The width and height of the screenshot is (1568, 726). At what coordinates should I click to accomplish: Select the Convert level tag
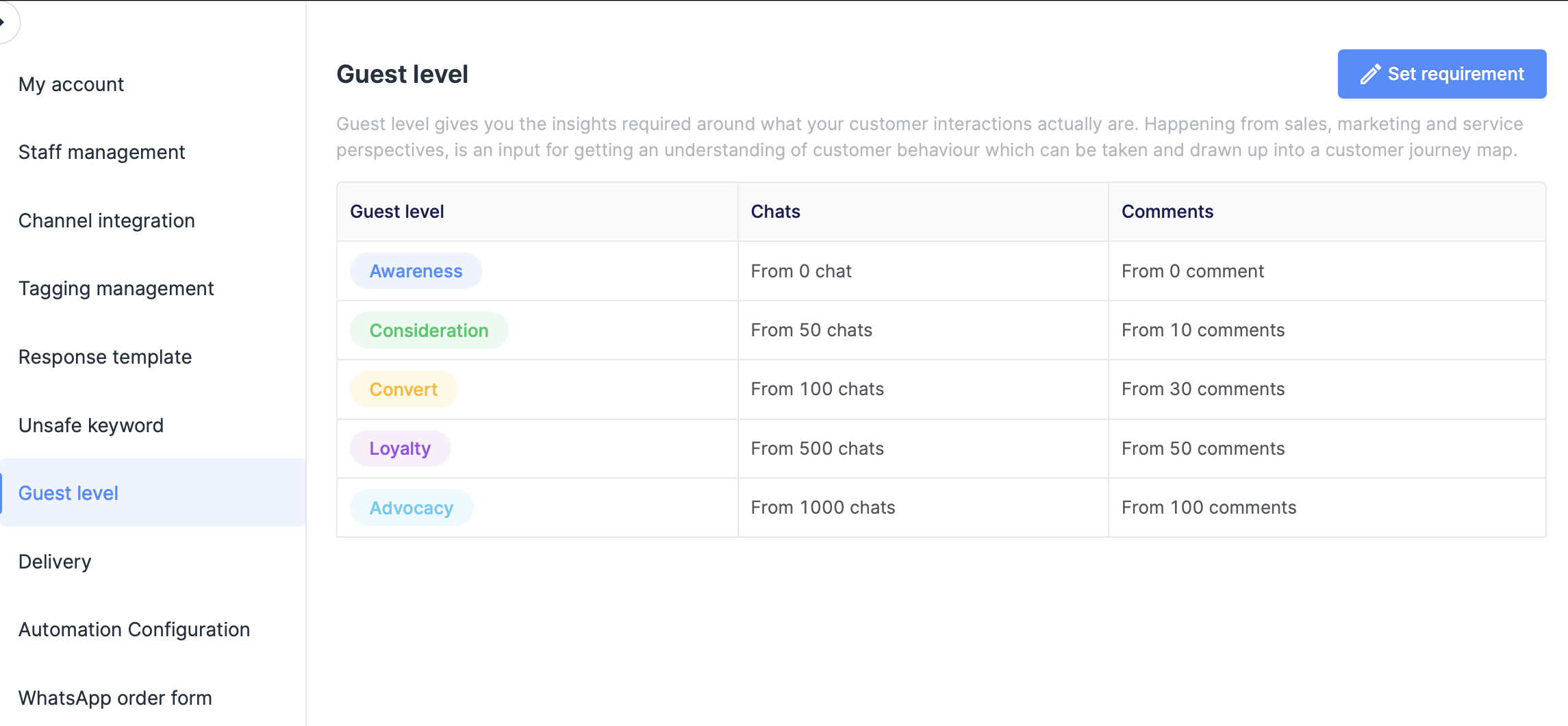[404, 389]
